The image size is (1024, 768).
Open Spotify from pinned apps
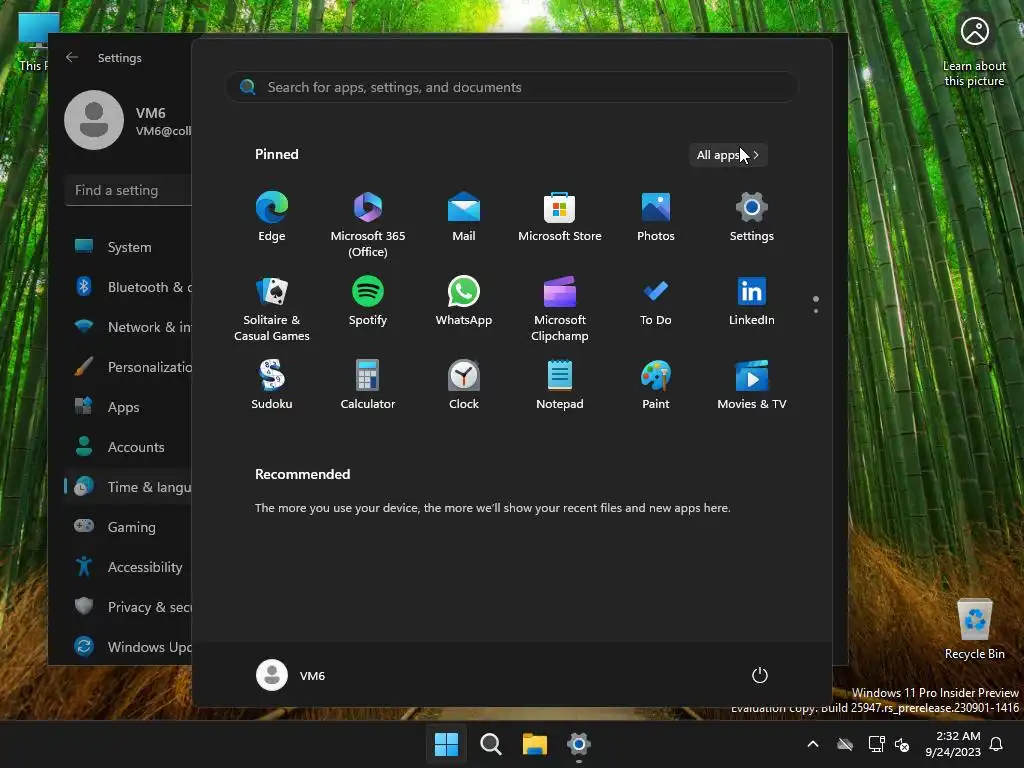(x=368, y=301)
